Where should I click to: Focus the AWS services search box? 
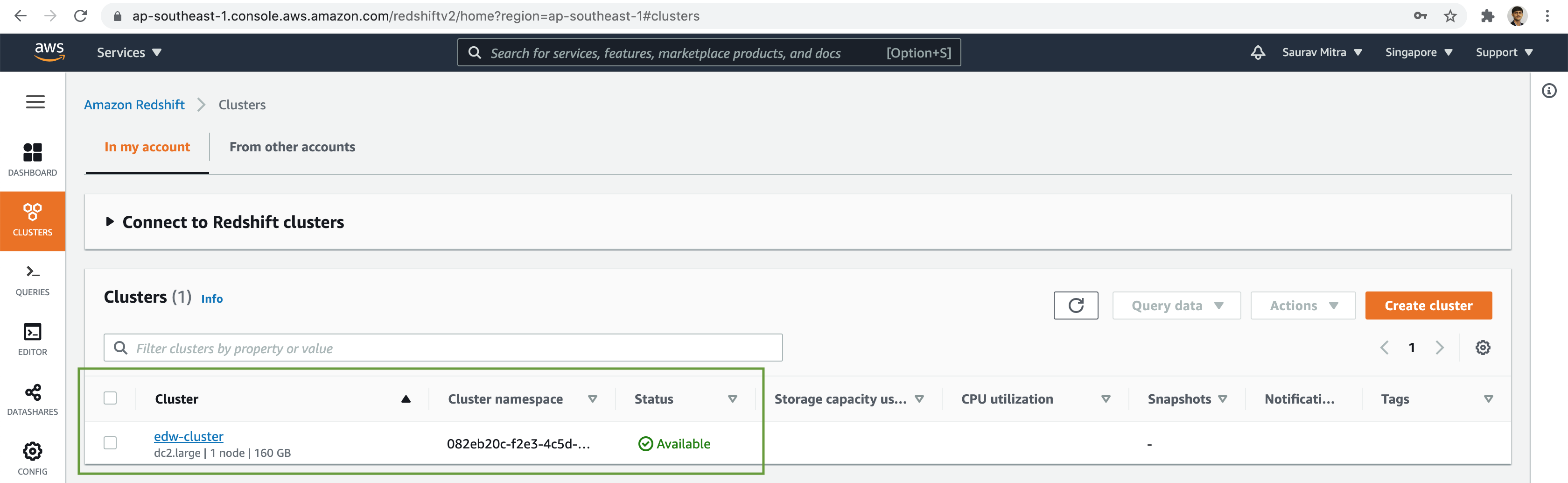708,52
